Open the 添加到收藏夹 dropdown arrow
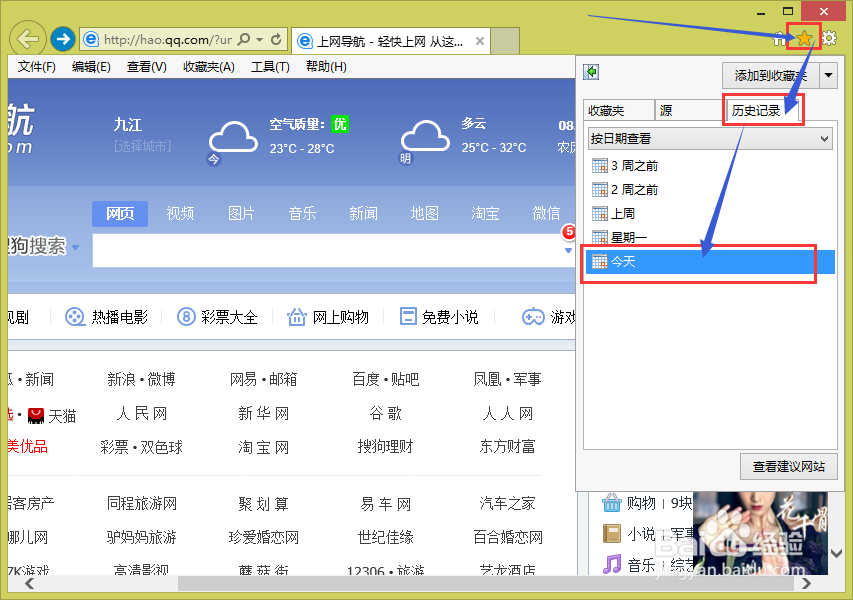 829,76
